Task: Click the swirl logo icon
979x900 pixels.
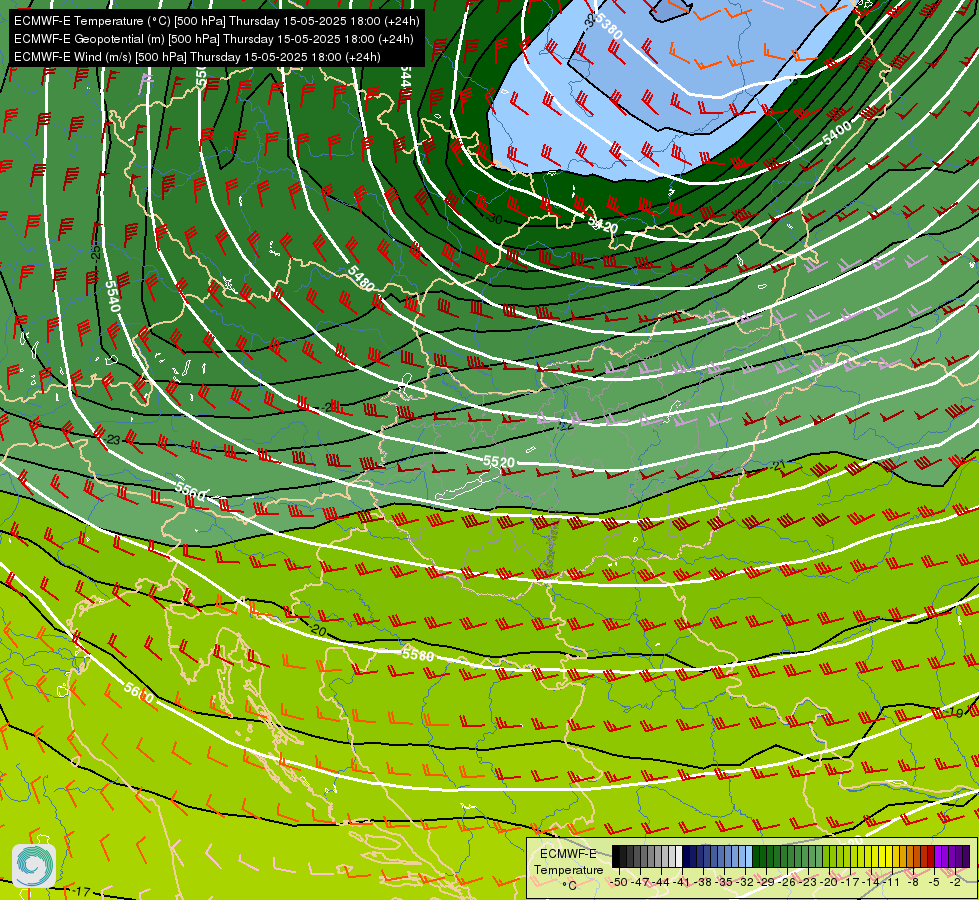Action: [34, 866]
